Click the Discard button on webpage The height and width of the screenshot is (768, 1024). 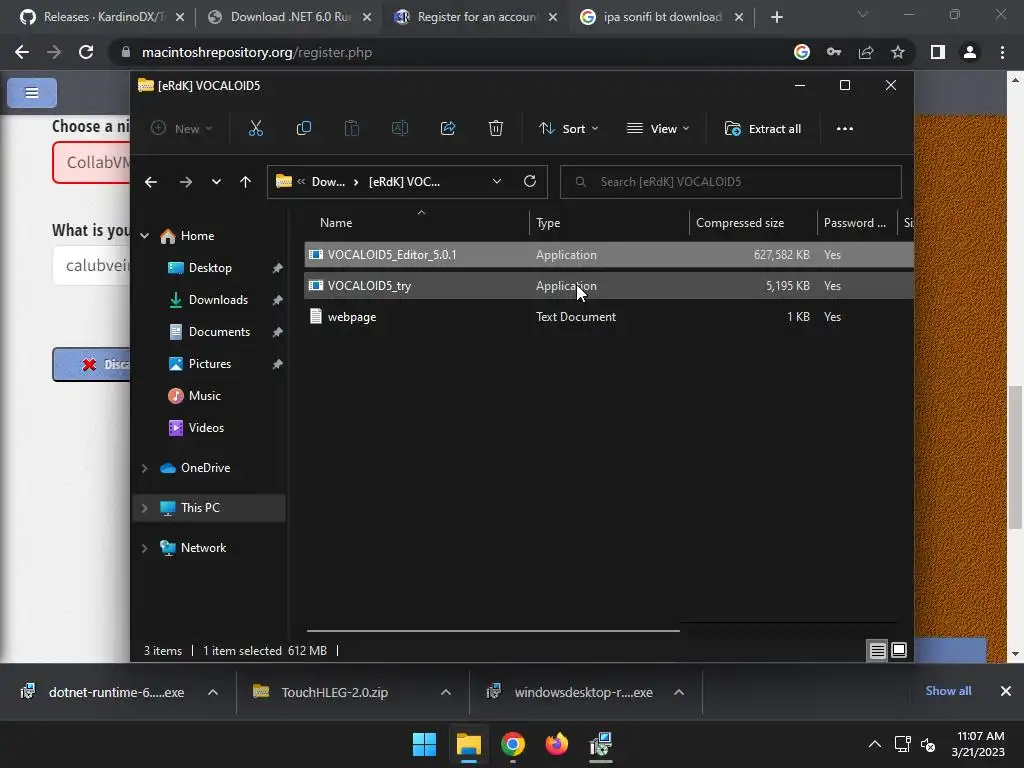point(91,364)
